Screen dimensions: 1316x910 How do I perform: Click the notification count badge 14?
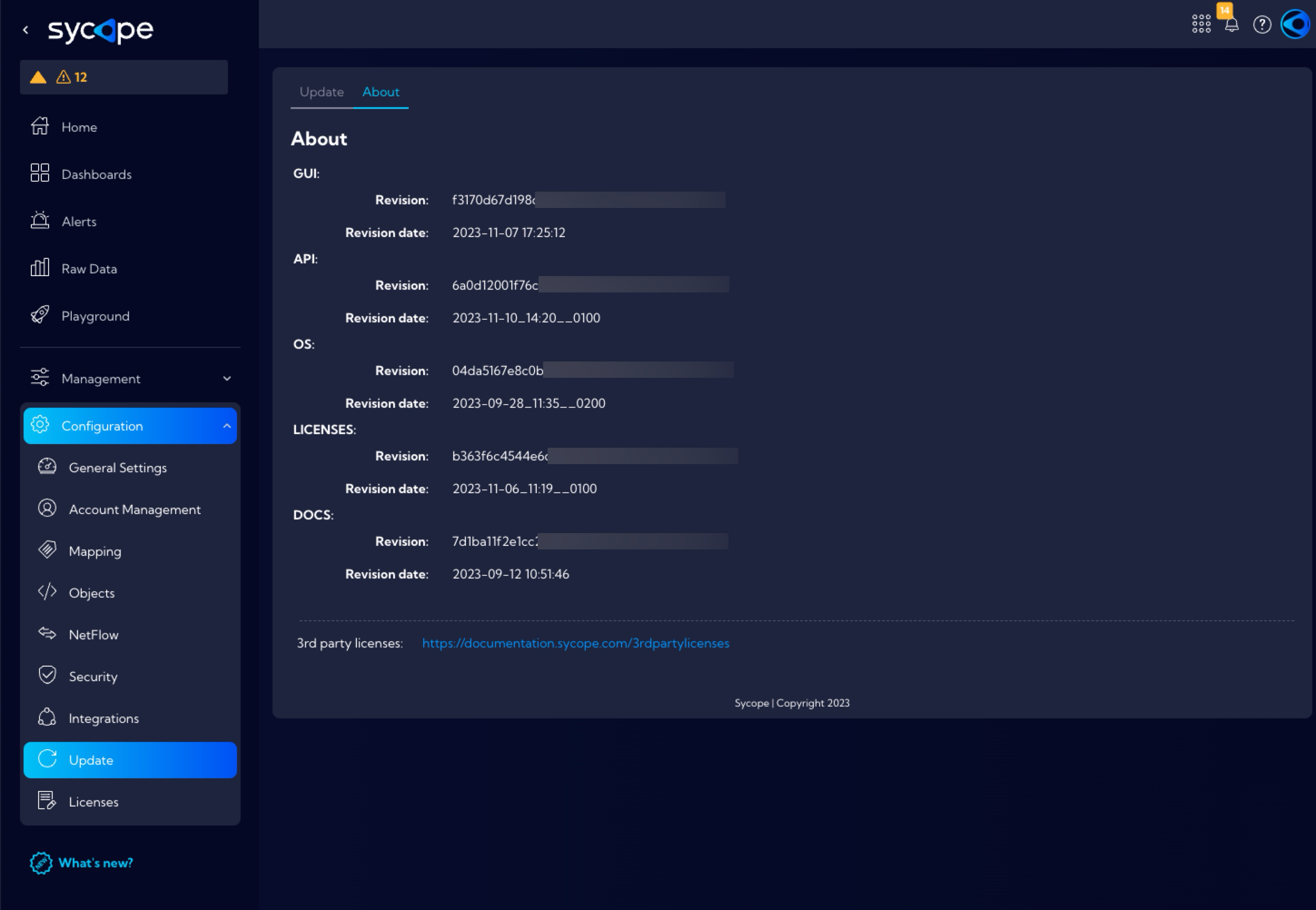(1224, 10)
